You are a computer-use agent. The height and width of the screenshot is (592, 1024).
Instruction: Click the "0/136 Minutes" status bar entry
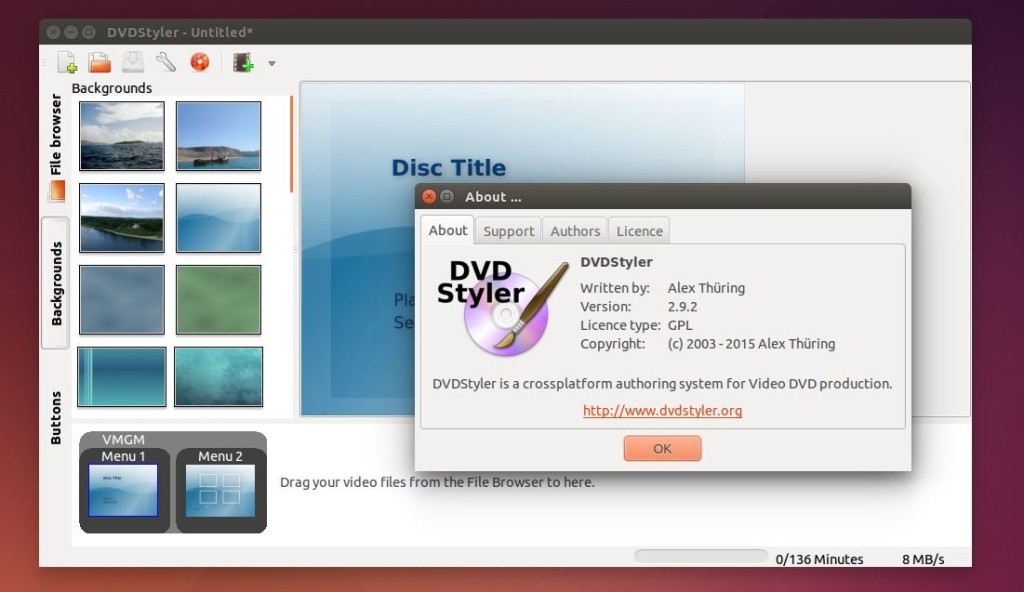click(819, 559)
